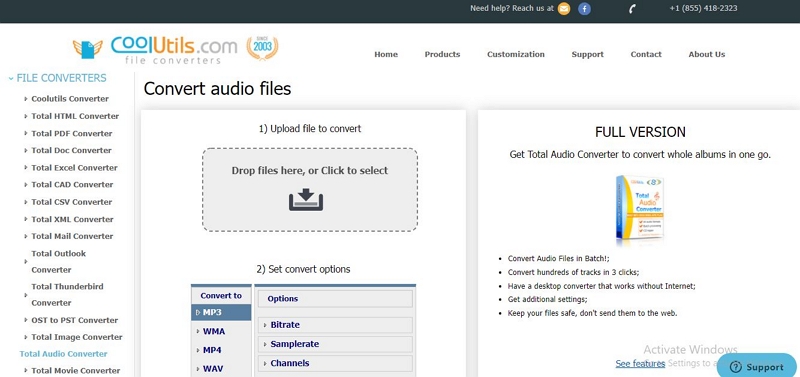This screenshot has height=377, width=800.
Task: Open the Total Outlook Converter link
Action: tap(58, 261)
